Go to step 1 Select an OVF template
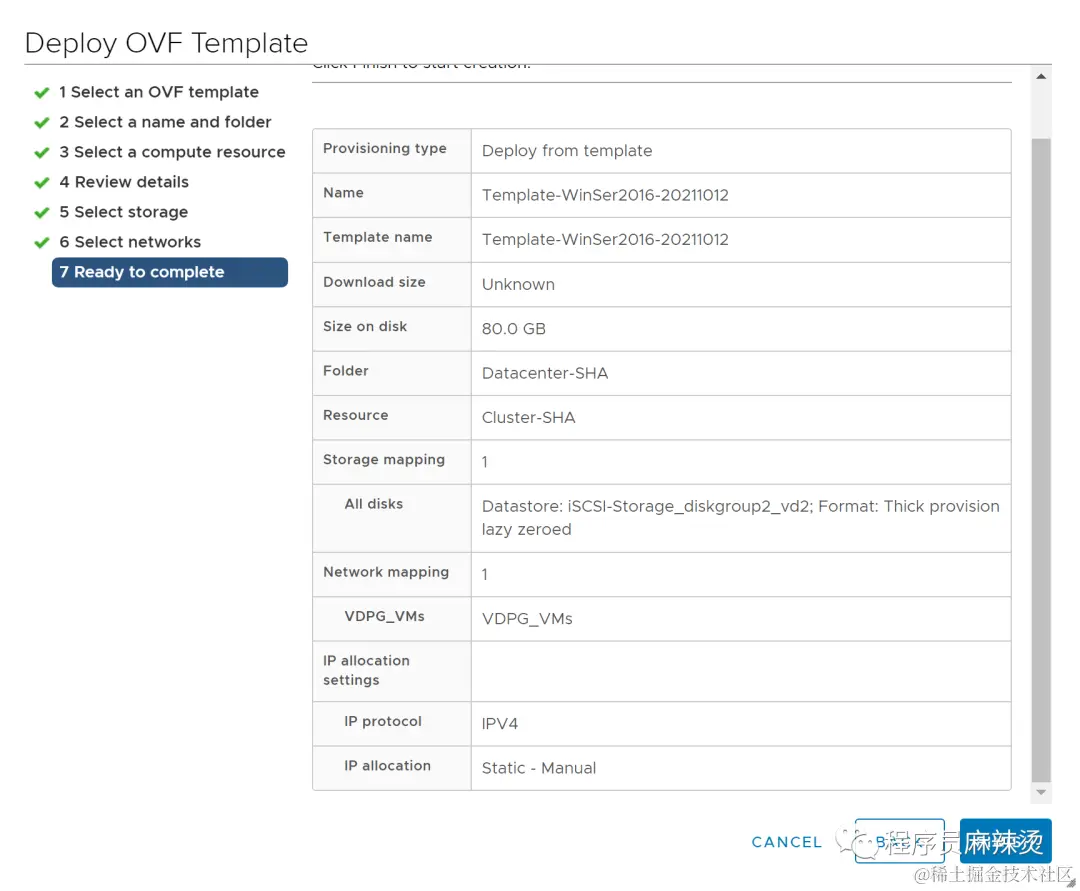The width and height of the screenshot is (1080, 891). point(158,92)
